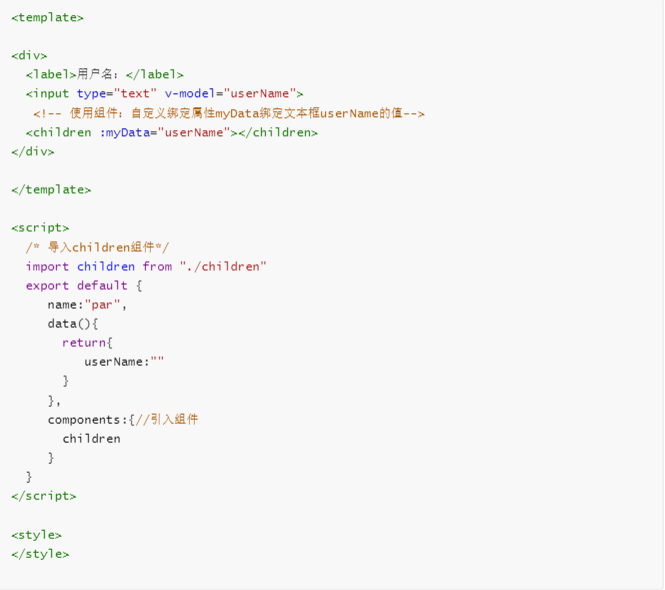This screenshot has height=590, width=665.
Task: Click the closing </template> tag
Action: pyautogui.click(x=51, y=189)
